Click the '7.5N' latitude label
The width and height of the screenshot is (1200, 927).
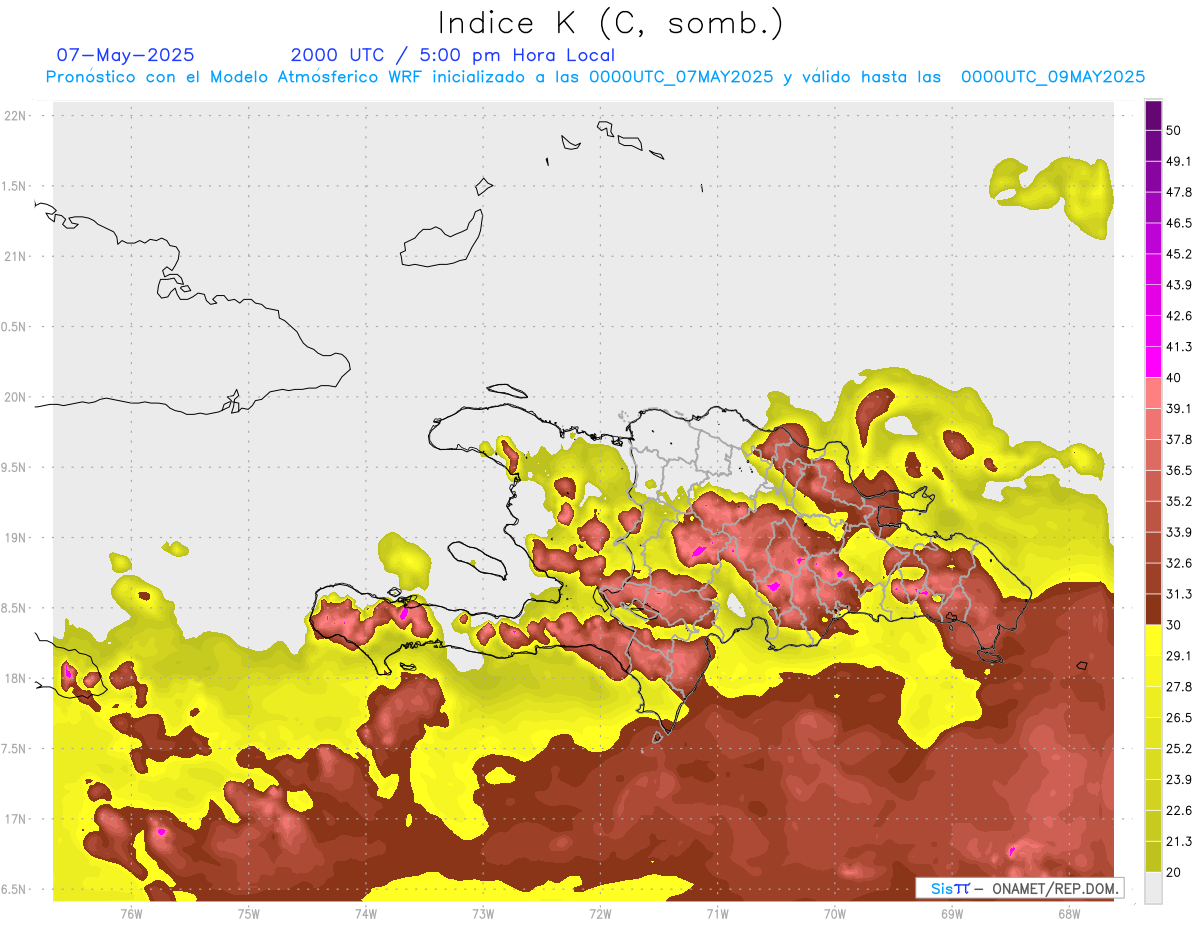(x=15, y=748)
